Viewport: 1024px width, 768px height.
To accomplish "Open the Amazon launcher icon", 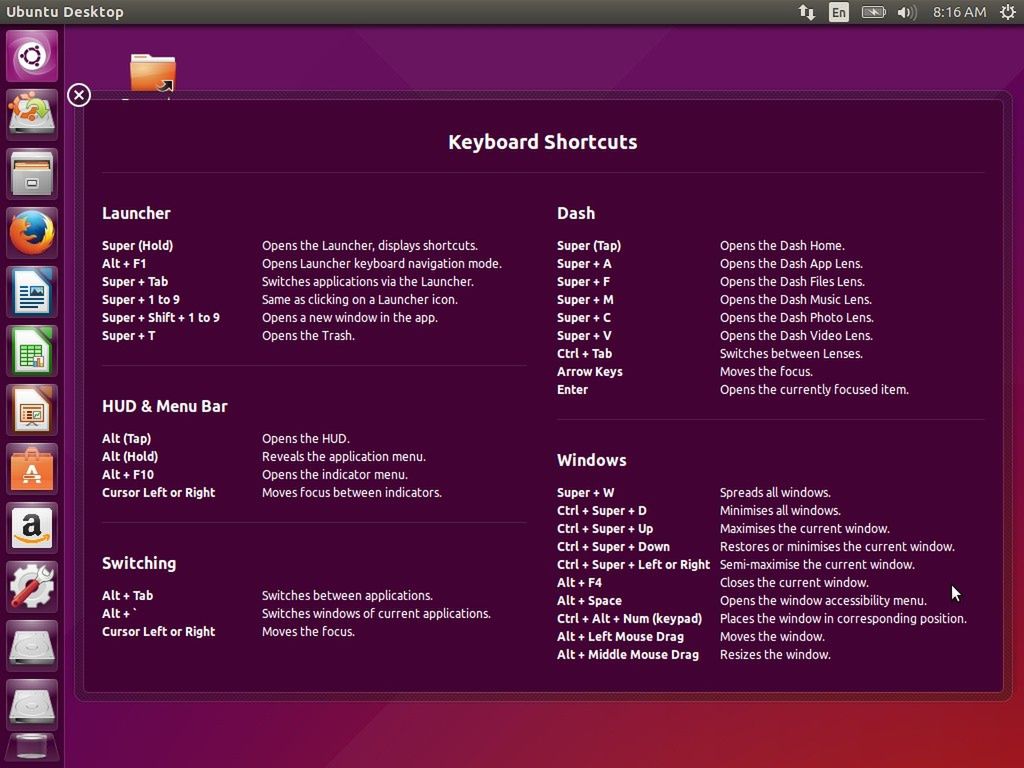I will [32, 528].
